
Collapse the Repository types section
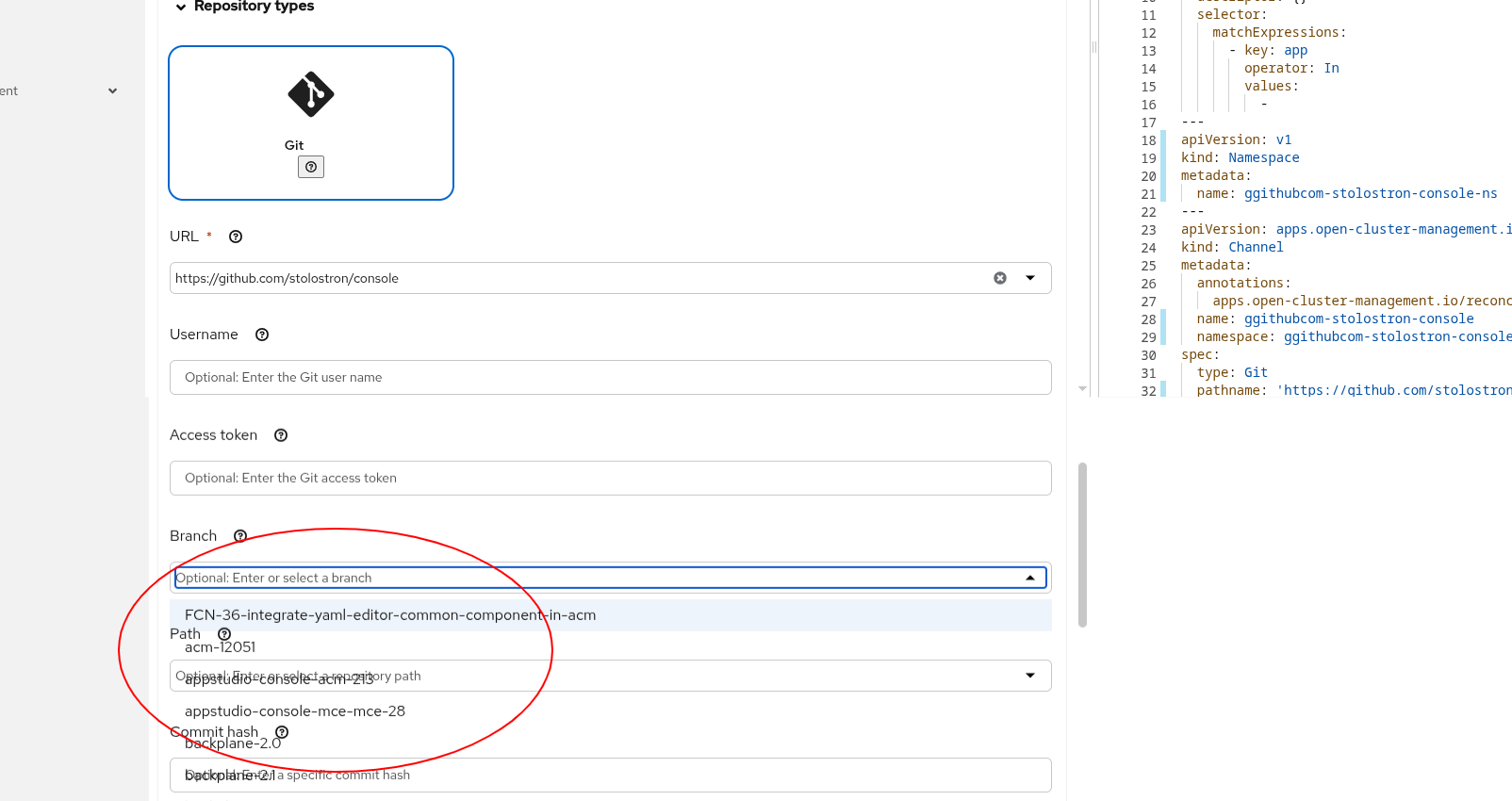coord(181,7)
